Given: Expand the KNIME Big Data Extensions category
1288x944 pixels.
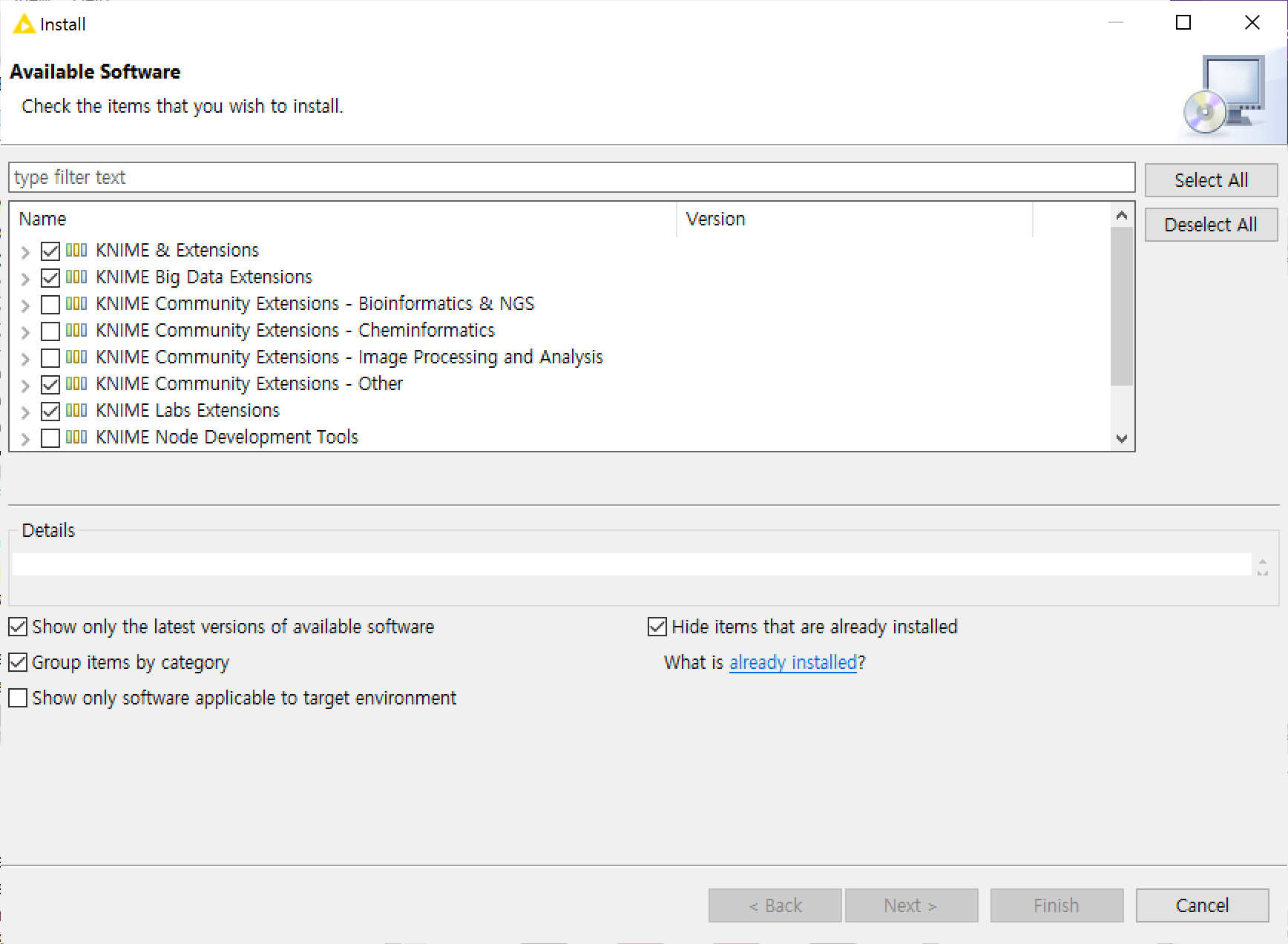Looking at the screenshot, I should [x=25, y=279].
